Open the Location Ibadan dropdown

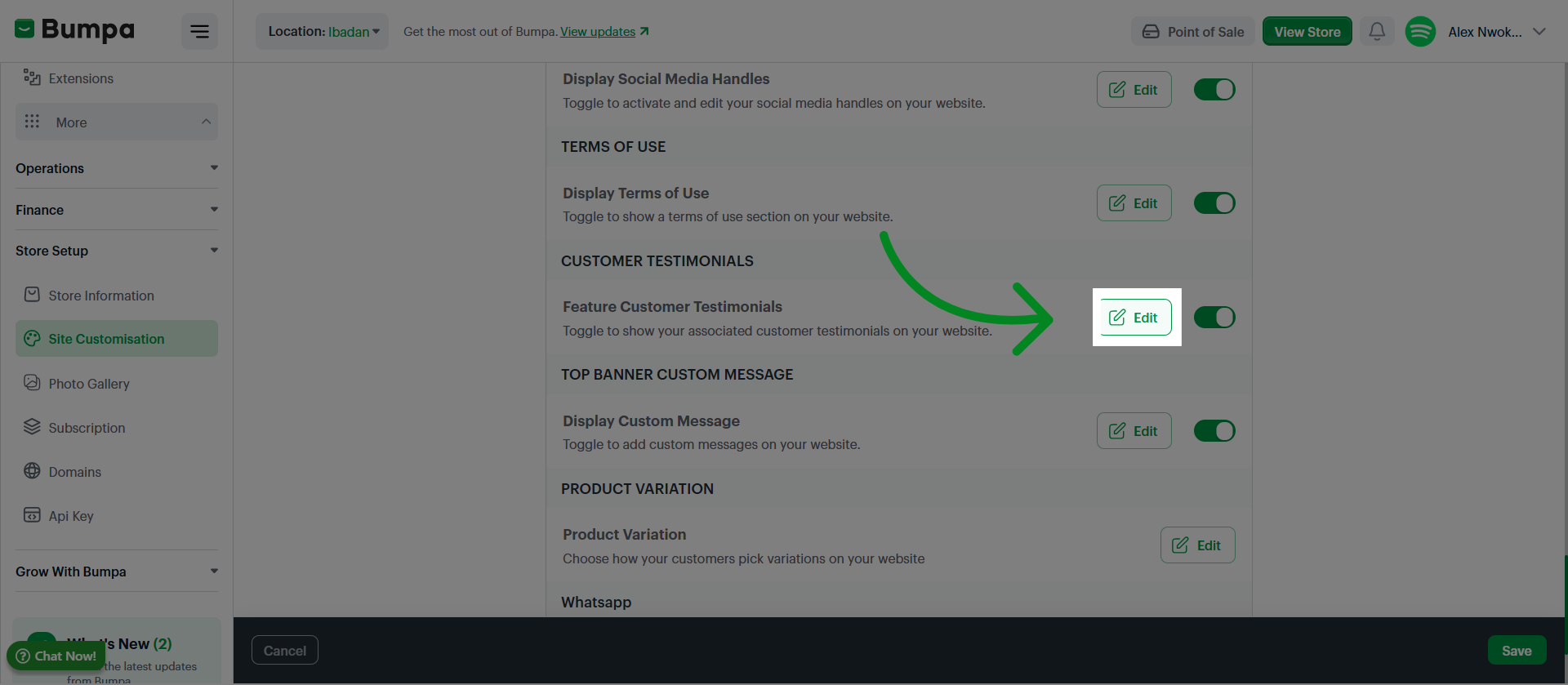click(323, 32)
